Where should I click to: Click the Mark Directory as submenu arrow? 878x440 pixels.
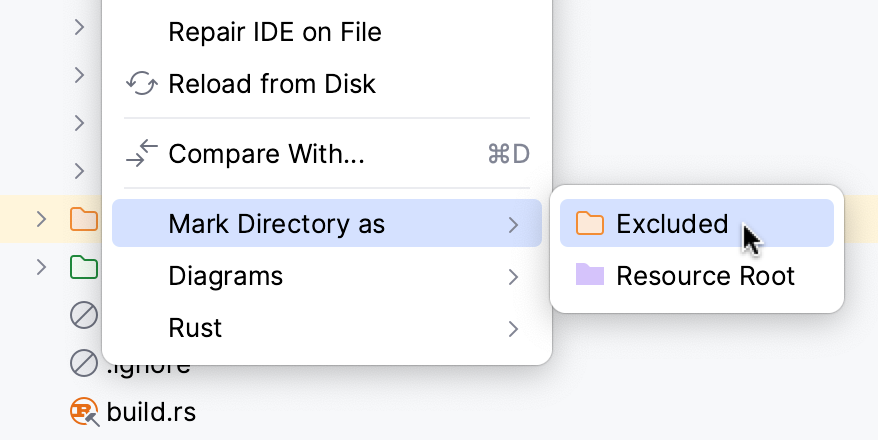pyautogui.click(x=513, y=224)
